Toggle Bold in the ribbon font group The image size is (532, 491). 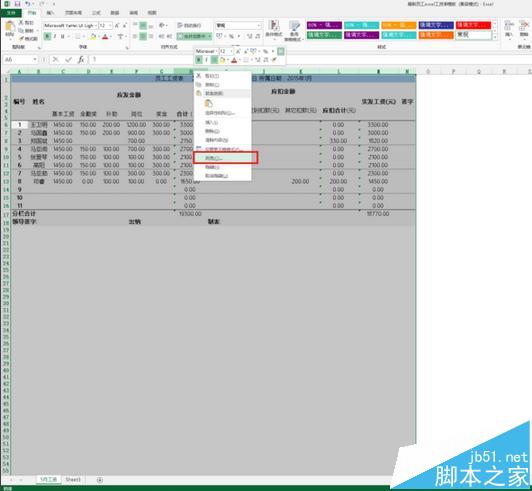(47, 36)
